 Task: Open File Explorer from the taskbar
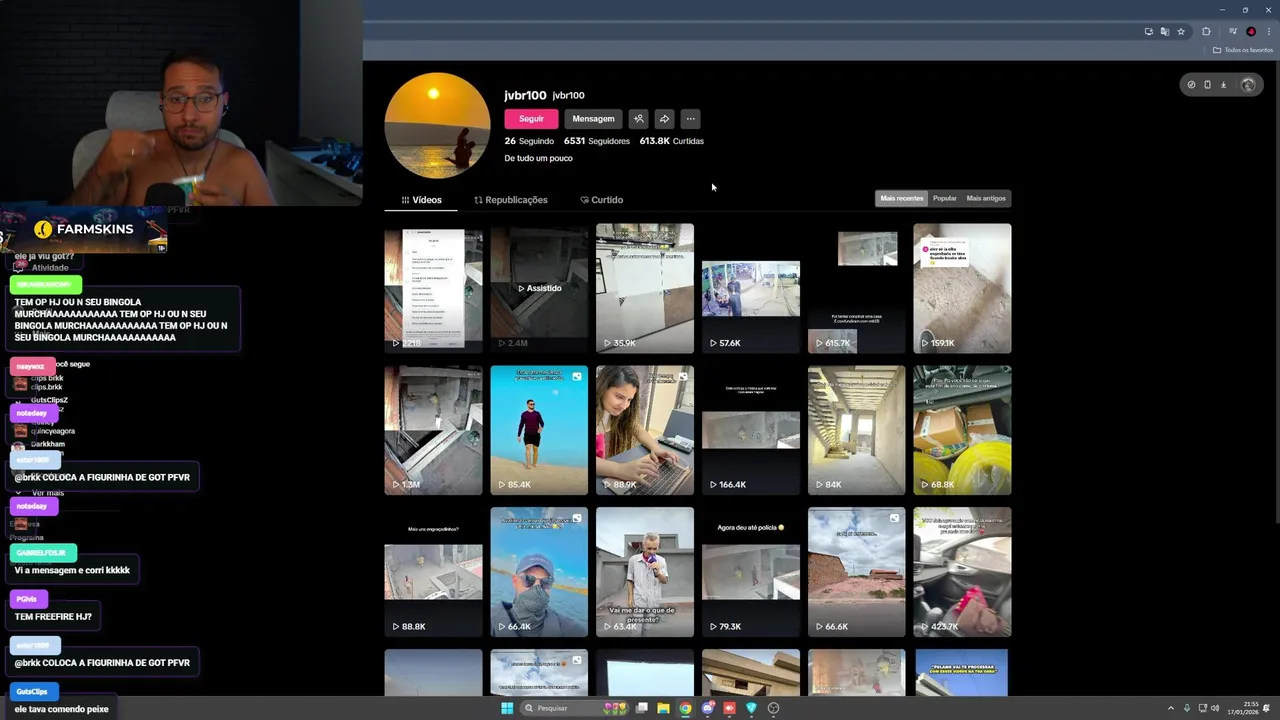(x=663, y=708)
